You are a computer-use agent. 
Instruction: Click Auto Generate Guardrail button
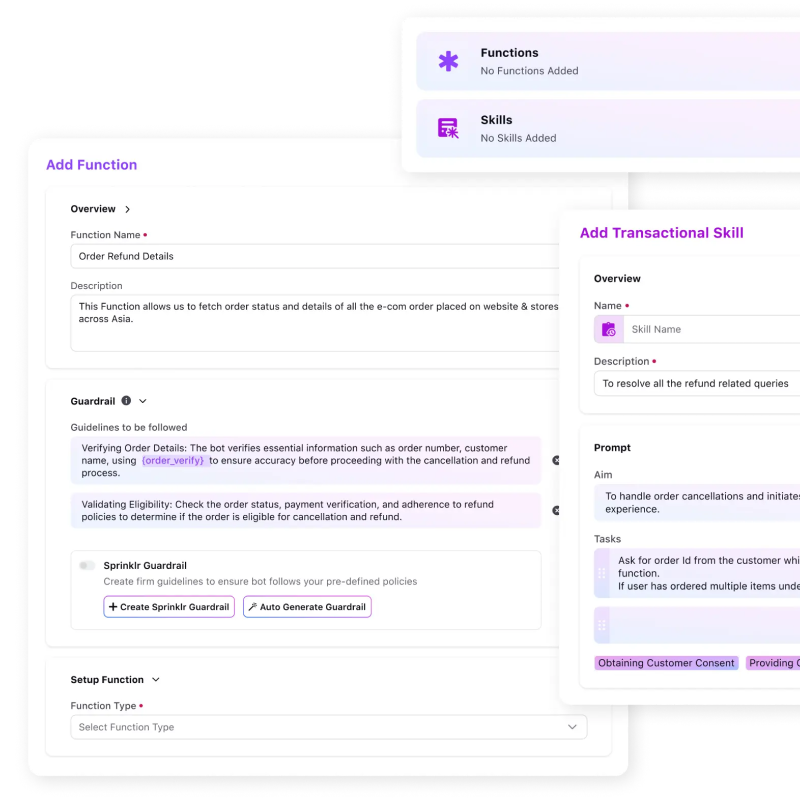tap(307, 607)
